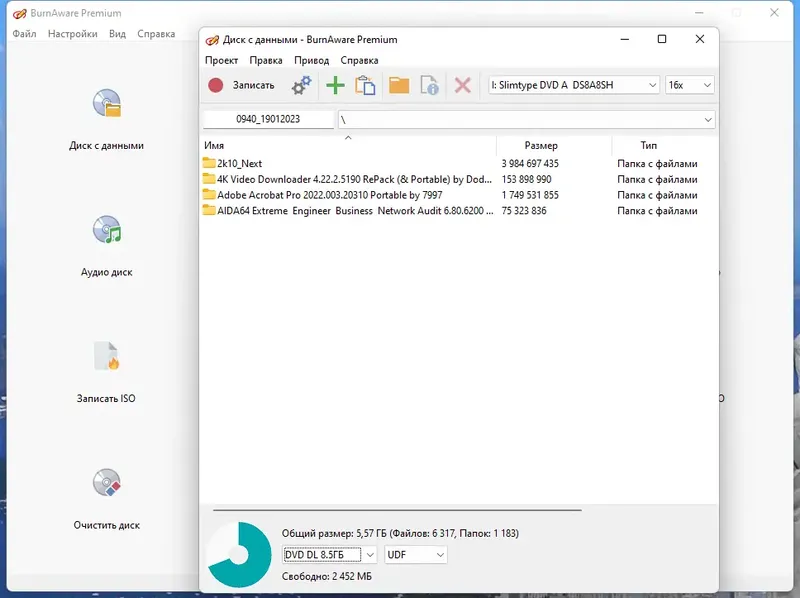Click folder icon of 2k10_Next
The height and width of the screenshot is (598, 800).
tap(209, 163)
